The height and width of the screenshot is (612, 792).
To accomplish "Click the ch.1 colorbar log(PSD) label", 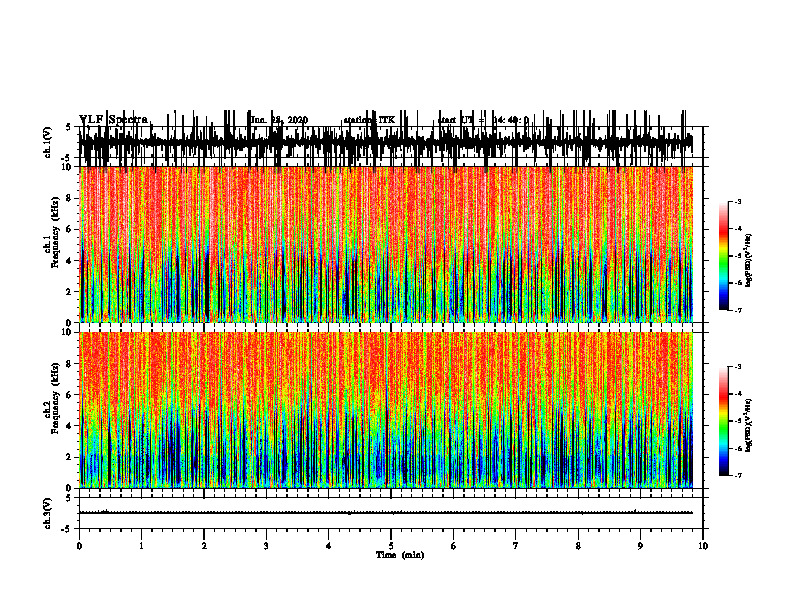I will [749, 261].
